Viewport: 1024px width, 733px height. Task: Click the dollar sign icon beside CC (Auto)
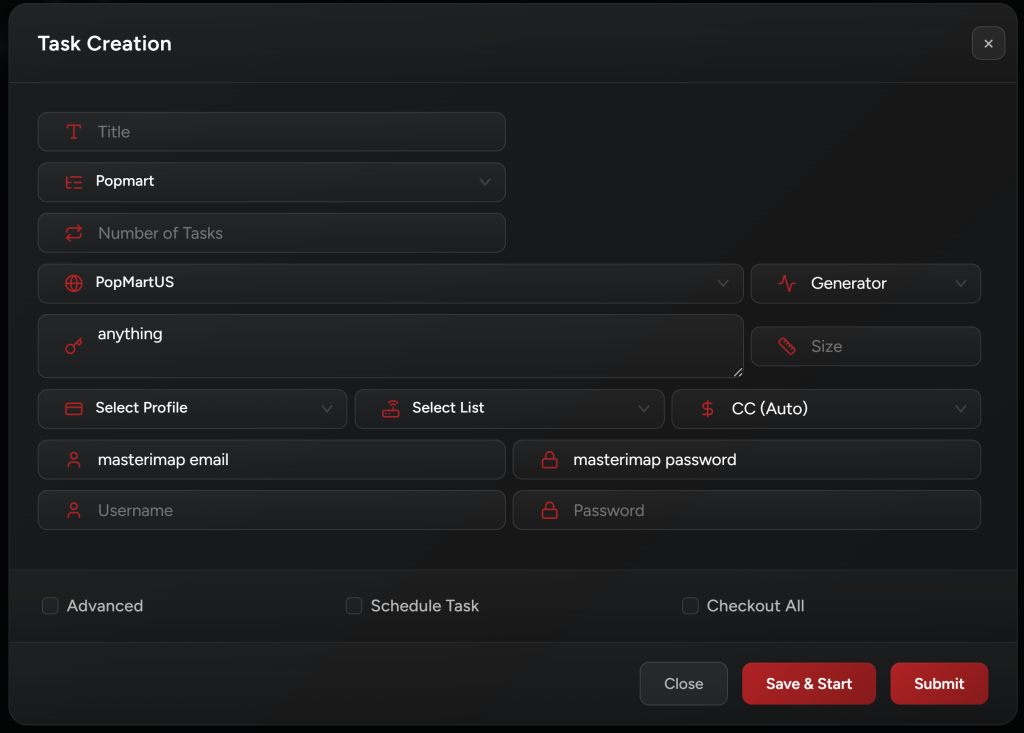tap(708, 409)
